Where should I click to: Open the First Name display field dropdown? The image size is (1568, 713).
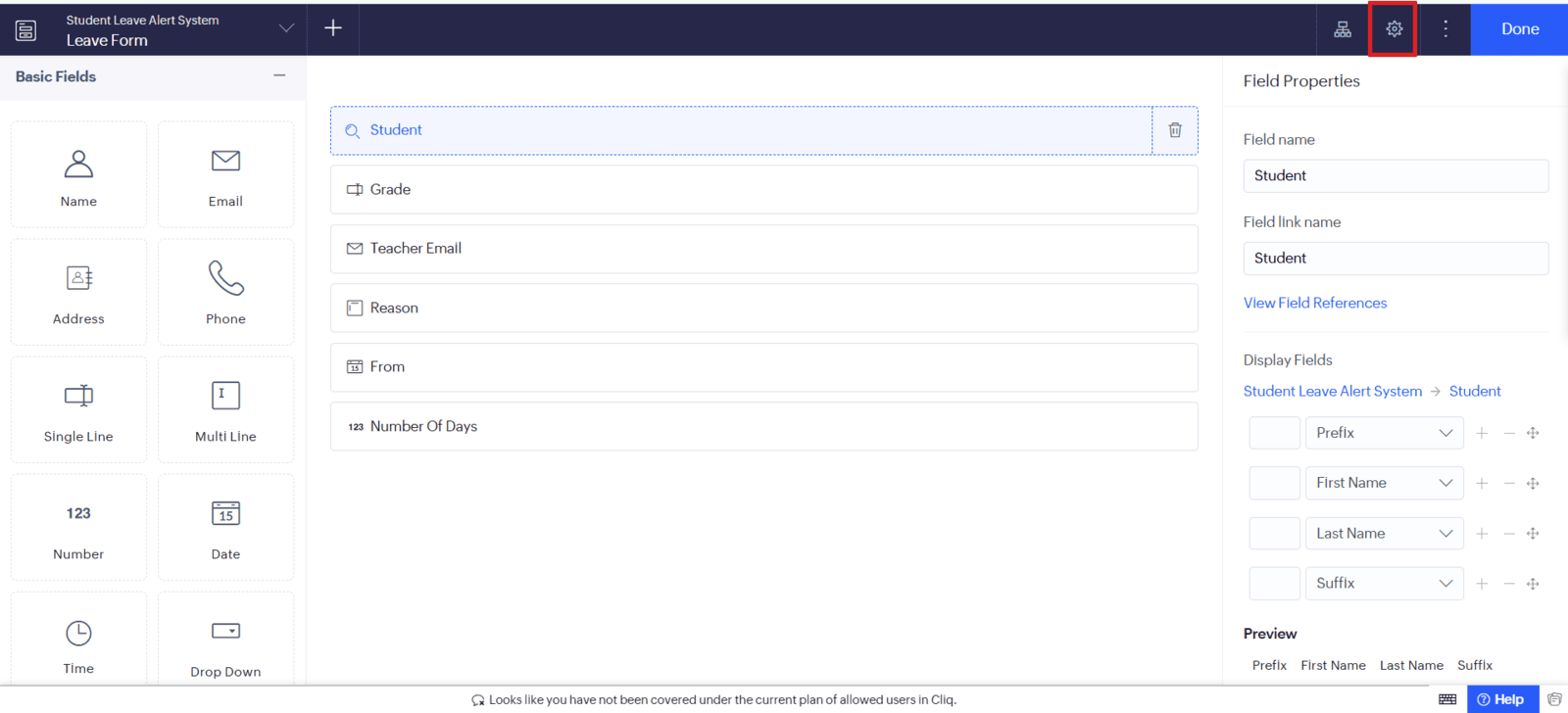1384,483
